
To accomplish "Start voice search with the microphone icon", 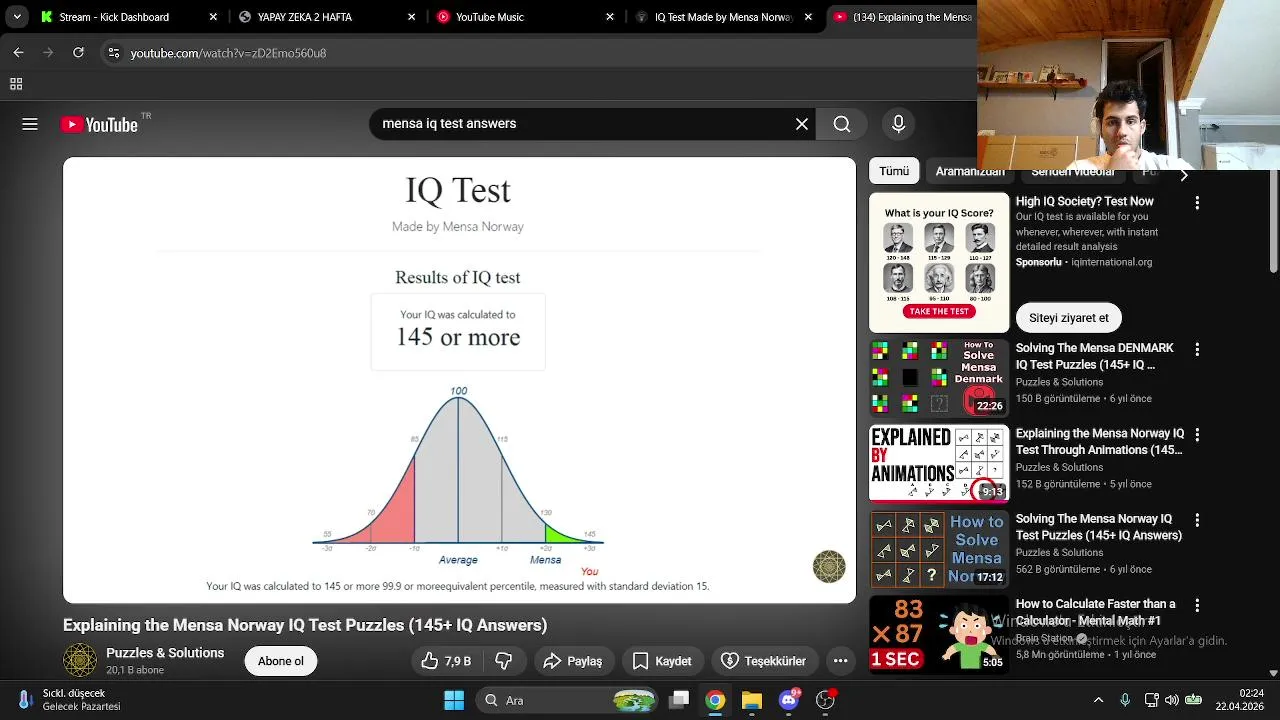I will 898,124.
